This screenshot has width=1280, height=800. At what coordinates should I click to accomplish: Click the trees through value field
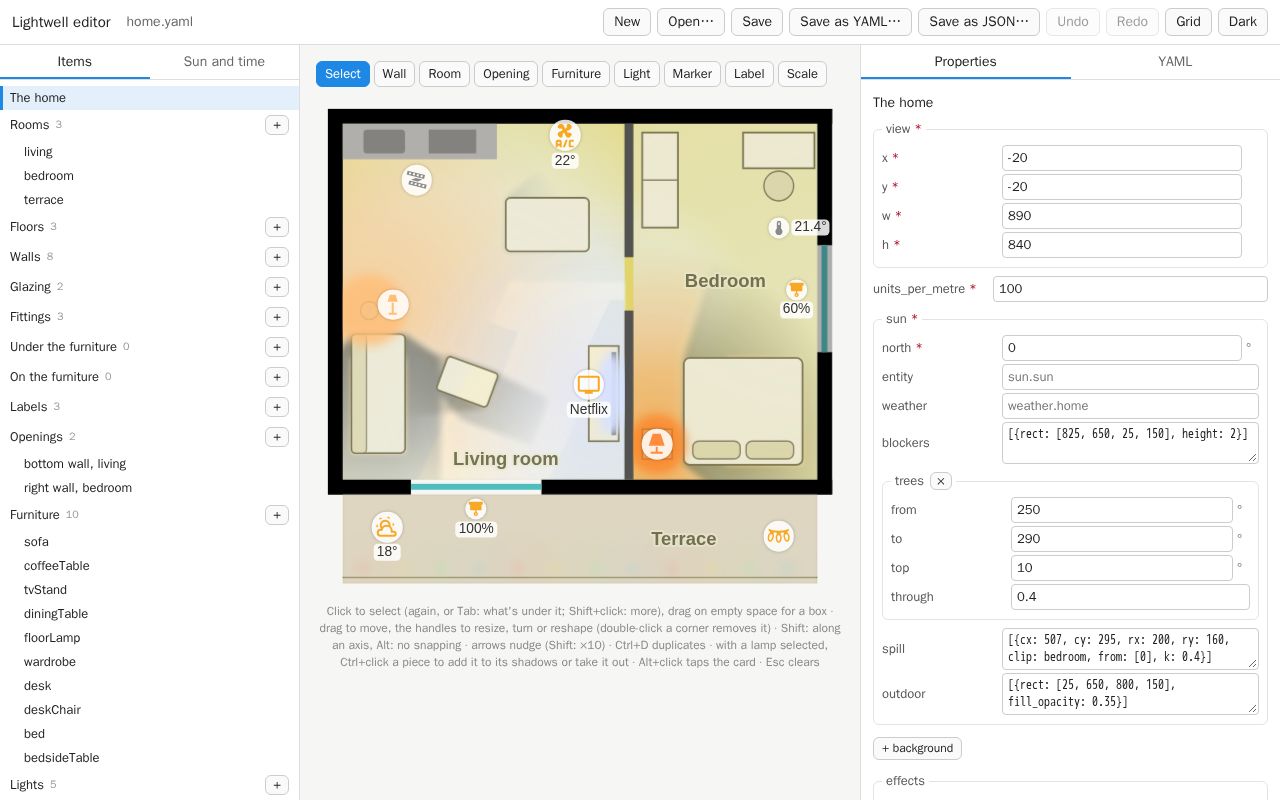coord(1130,597)
